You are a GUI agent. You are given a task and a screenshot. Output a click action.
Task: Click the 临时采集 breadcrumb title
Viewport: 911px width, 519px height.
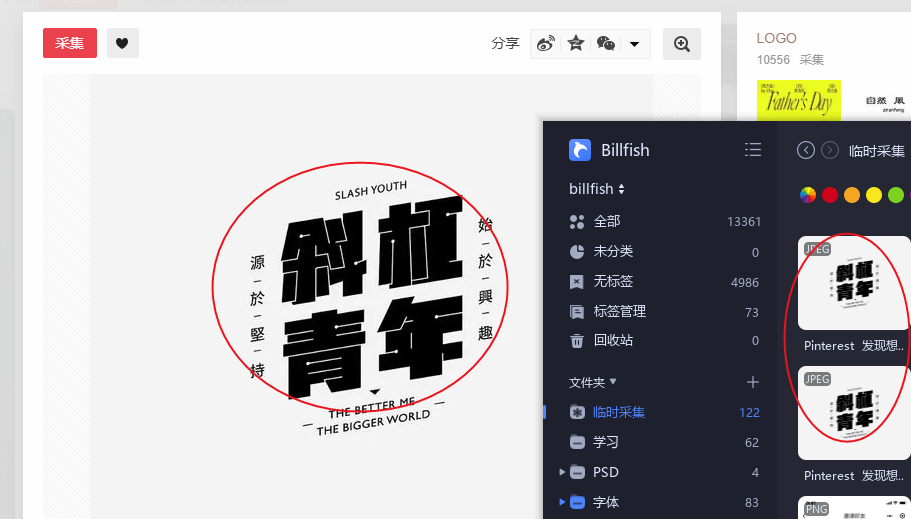click(876, 151)
